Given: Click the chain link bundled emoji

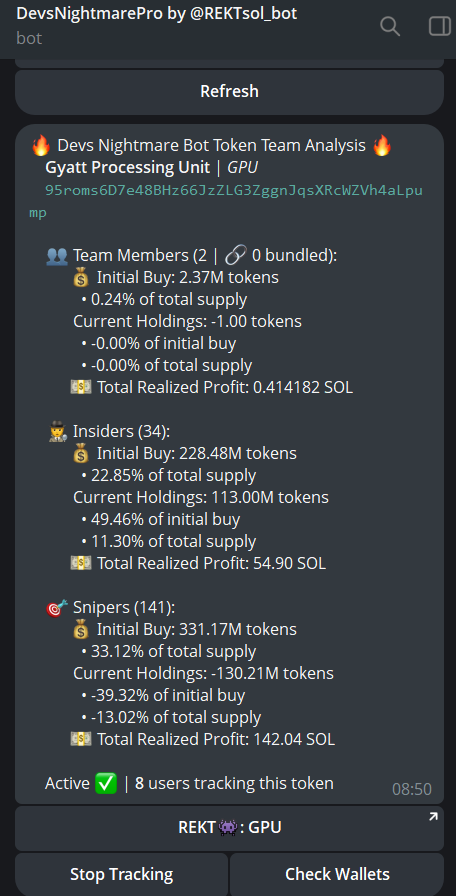Looking at the screenshot, I should pyautogui.click(x=235, y=256).
